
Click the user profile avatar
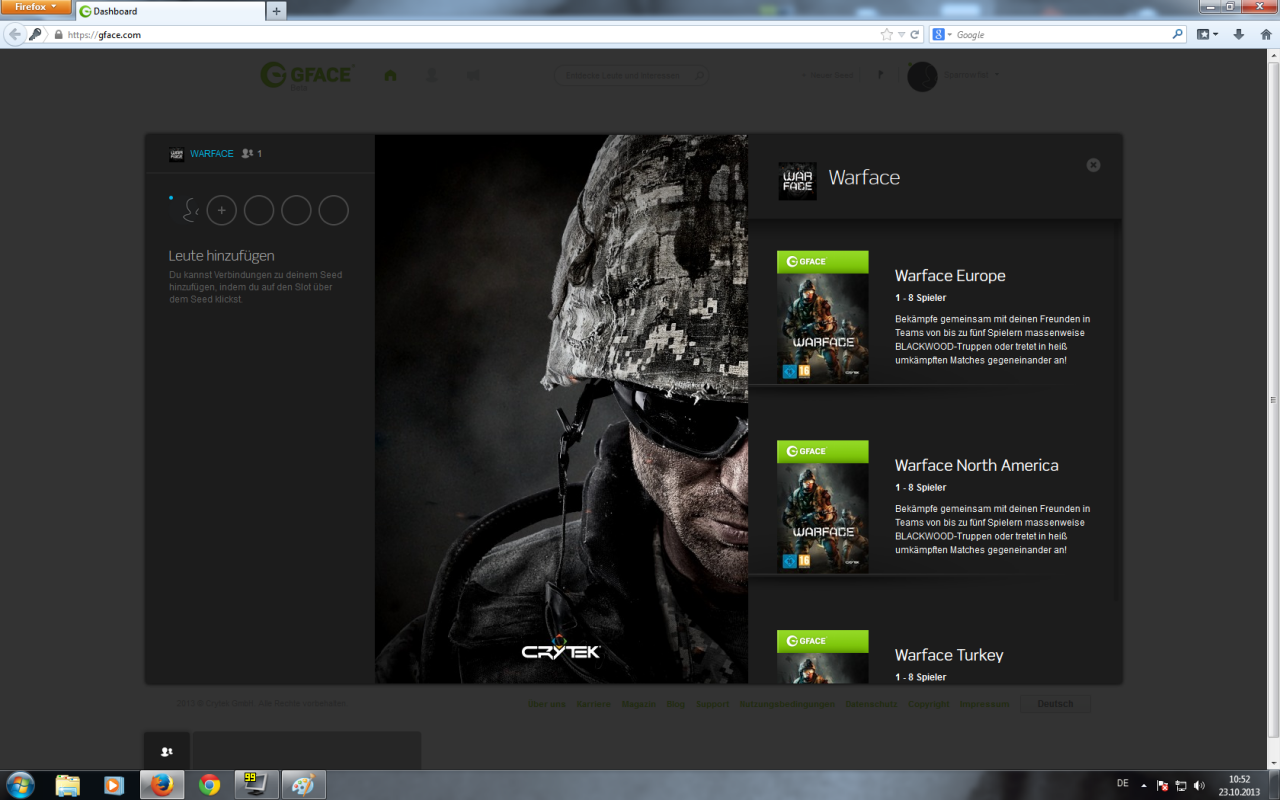pos(922,76)
